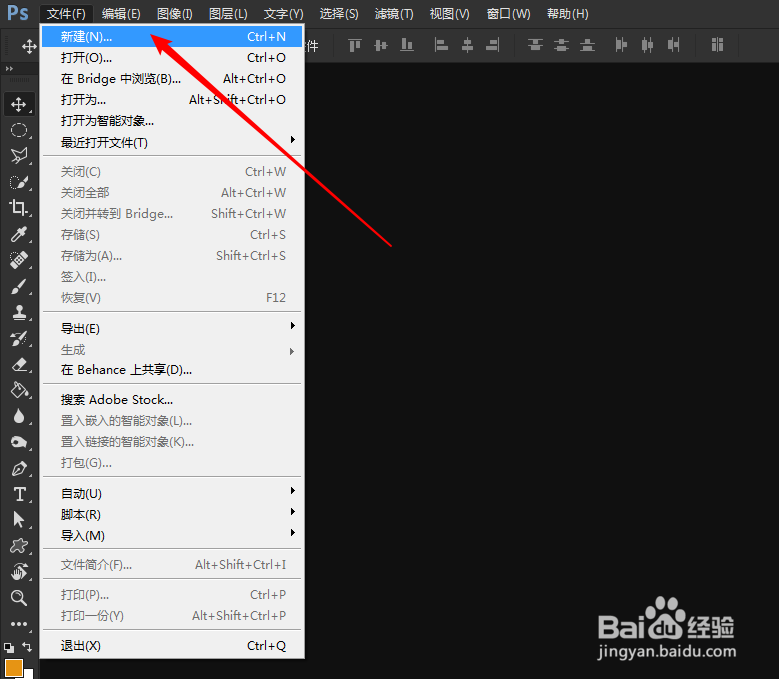Click Distribute Horizontal Centers icon
Screen dimensions: 779x679
[x=647, y=45]
